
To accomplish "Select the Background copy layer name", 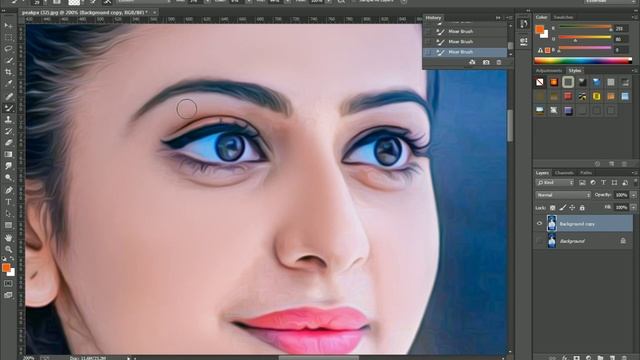I will (x=577, y=224).
